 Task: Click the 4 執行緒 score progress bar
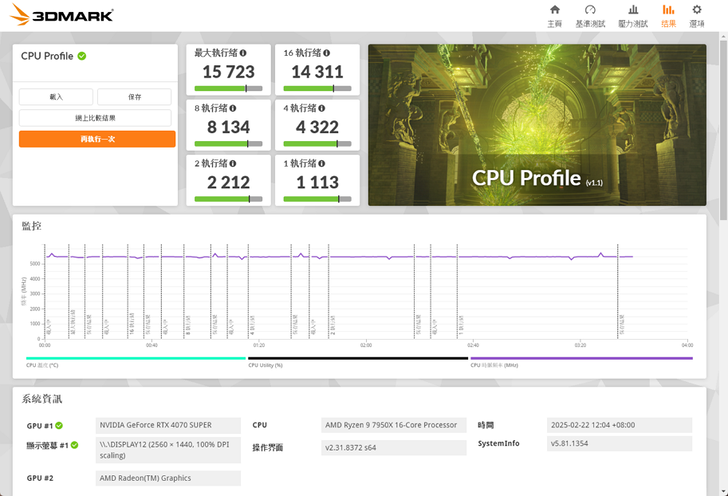point(317,144)
